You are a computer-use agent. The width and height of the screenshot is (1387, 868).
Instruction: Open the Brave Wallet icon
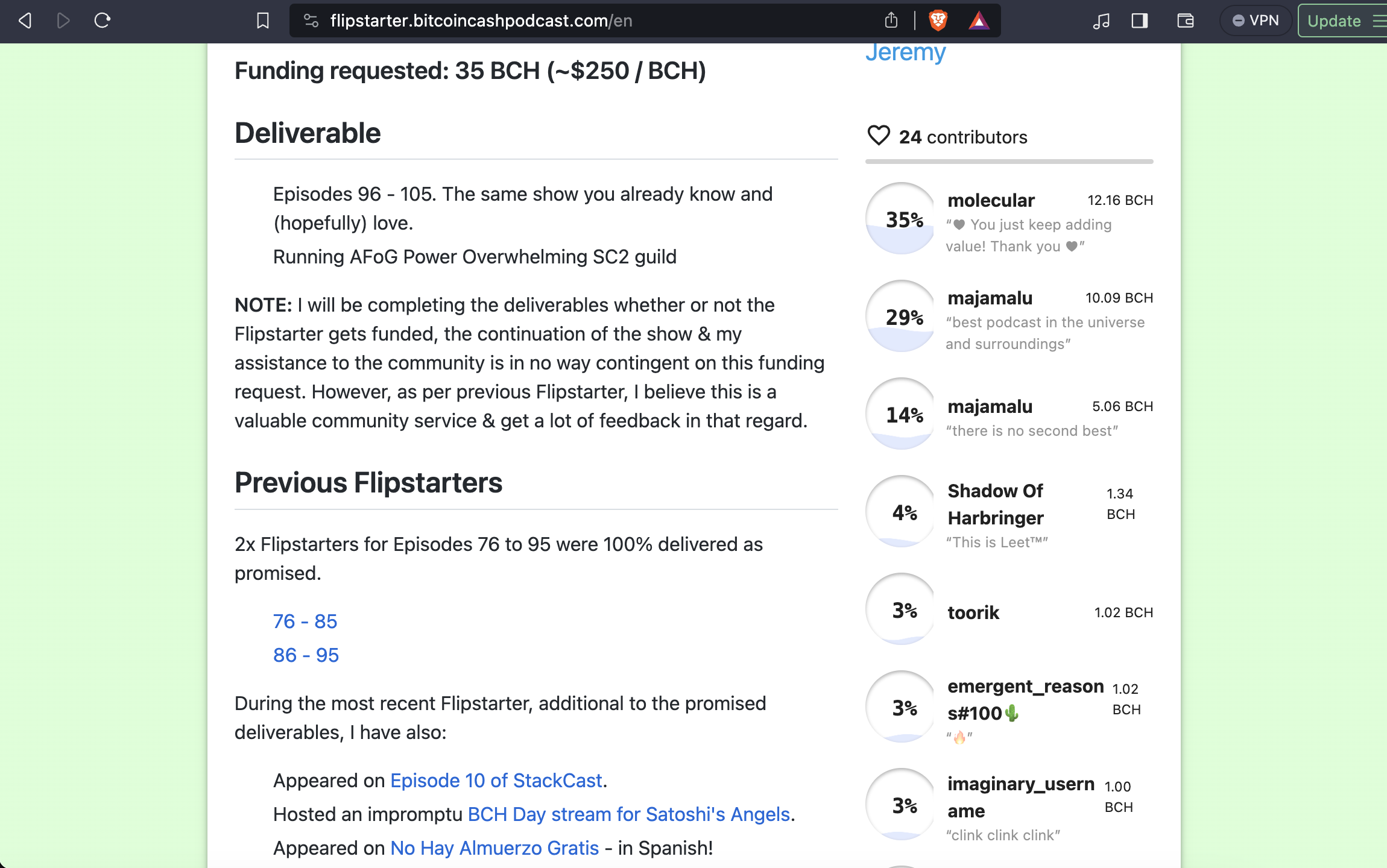(1185, 20)
